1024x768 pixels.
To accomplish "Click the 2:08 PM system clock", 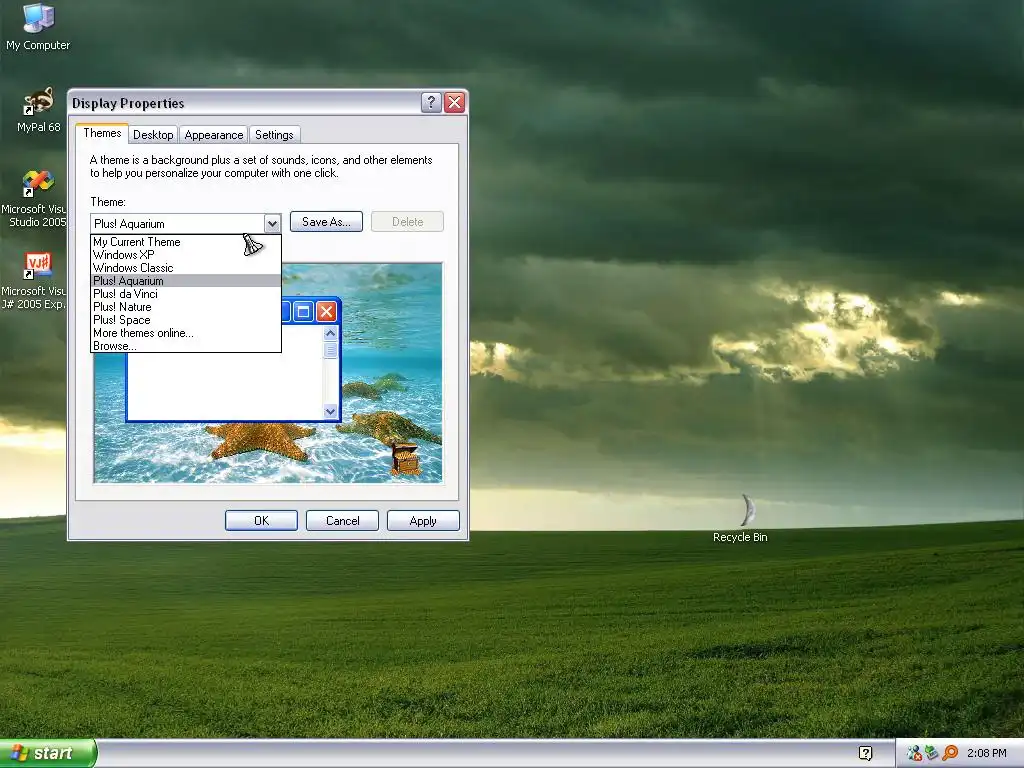I will click(x=987, y=753).
